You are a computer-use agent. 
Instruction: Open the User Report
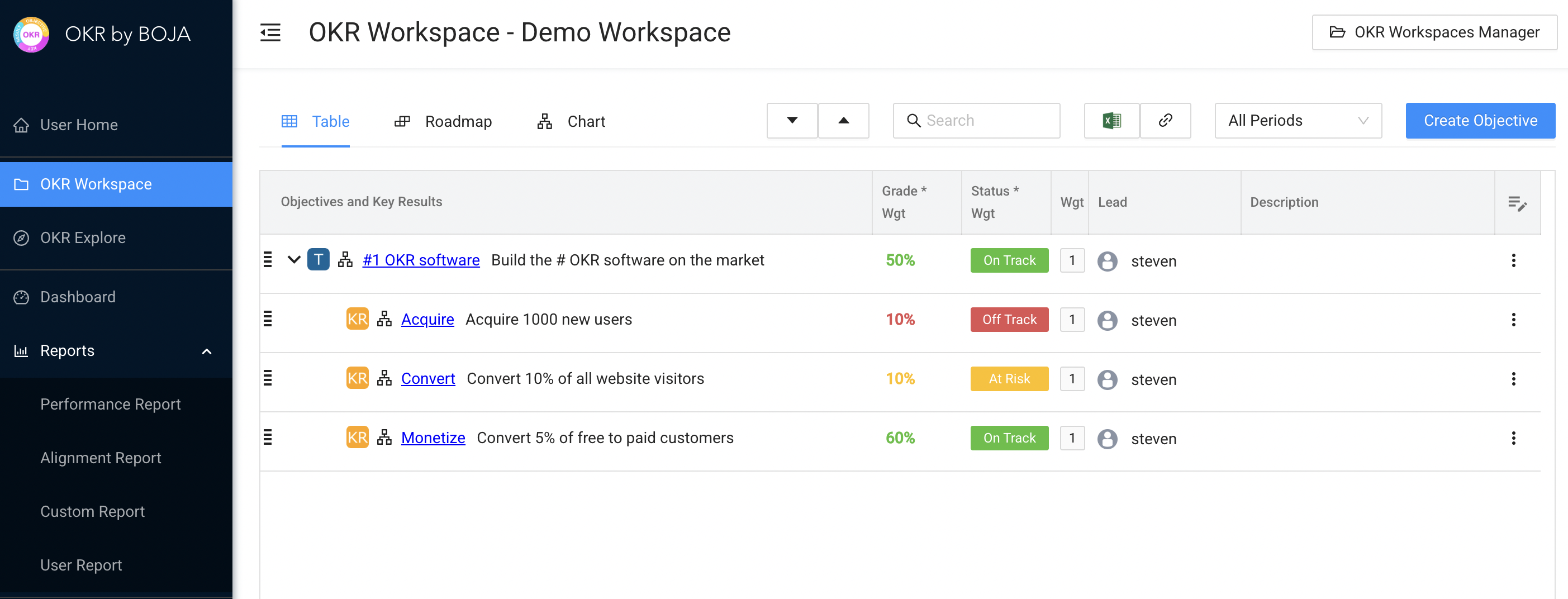click(x=81, y=565)
